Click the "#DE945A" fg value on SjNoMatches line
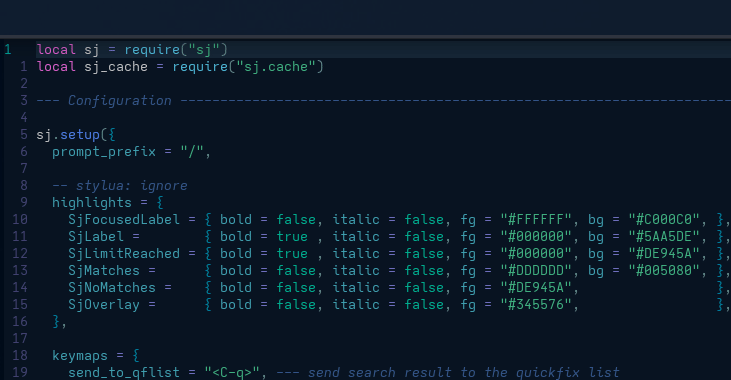Viewport: 731px width, 380px height. [x=536, y=287]
